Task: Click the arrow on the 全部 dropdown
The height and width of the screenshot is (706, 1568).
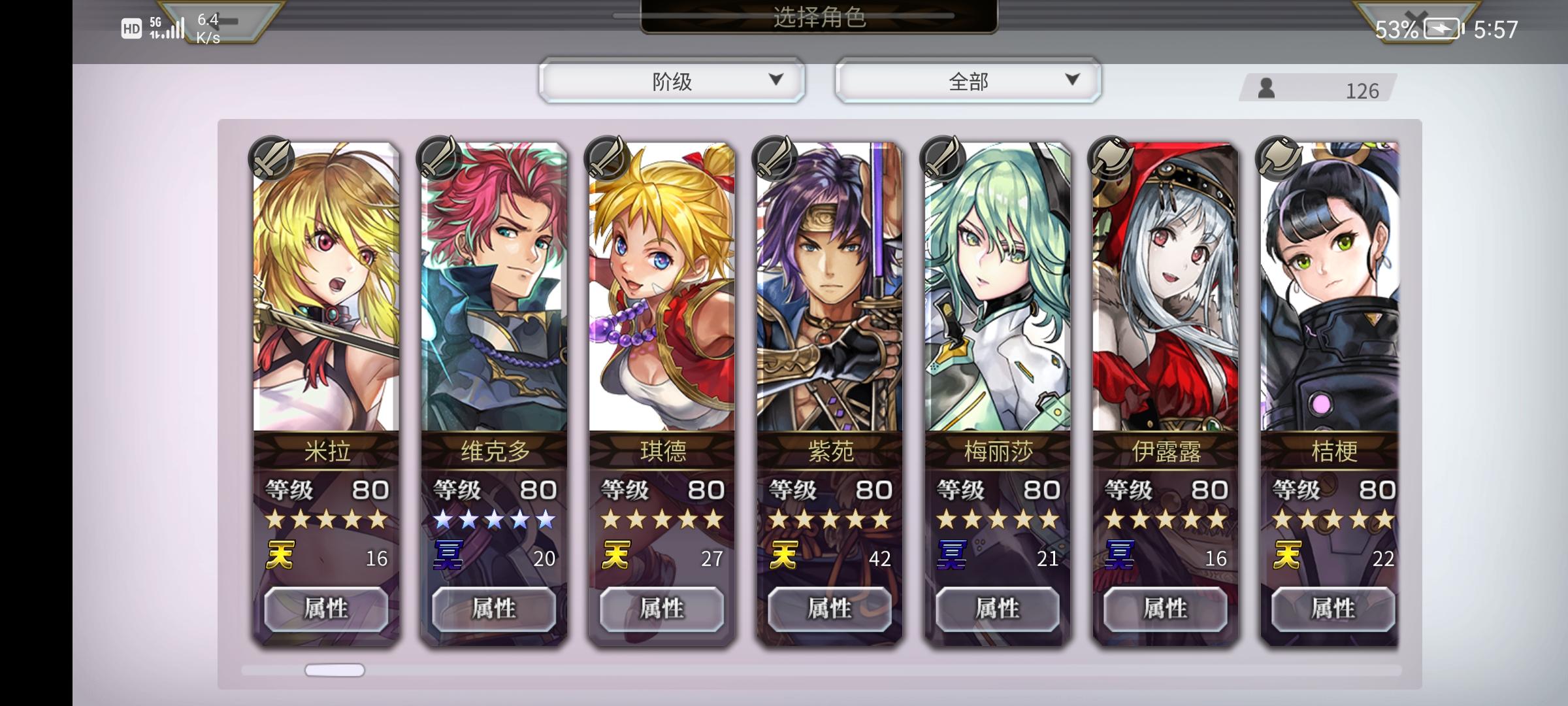Action: click(x=1072, y=80)
